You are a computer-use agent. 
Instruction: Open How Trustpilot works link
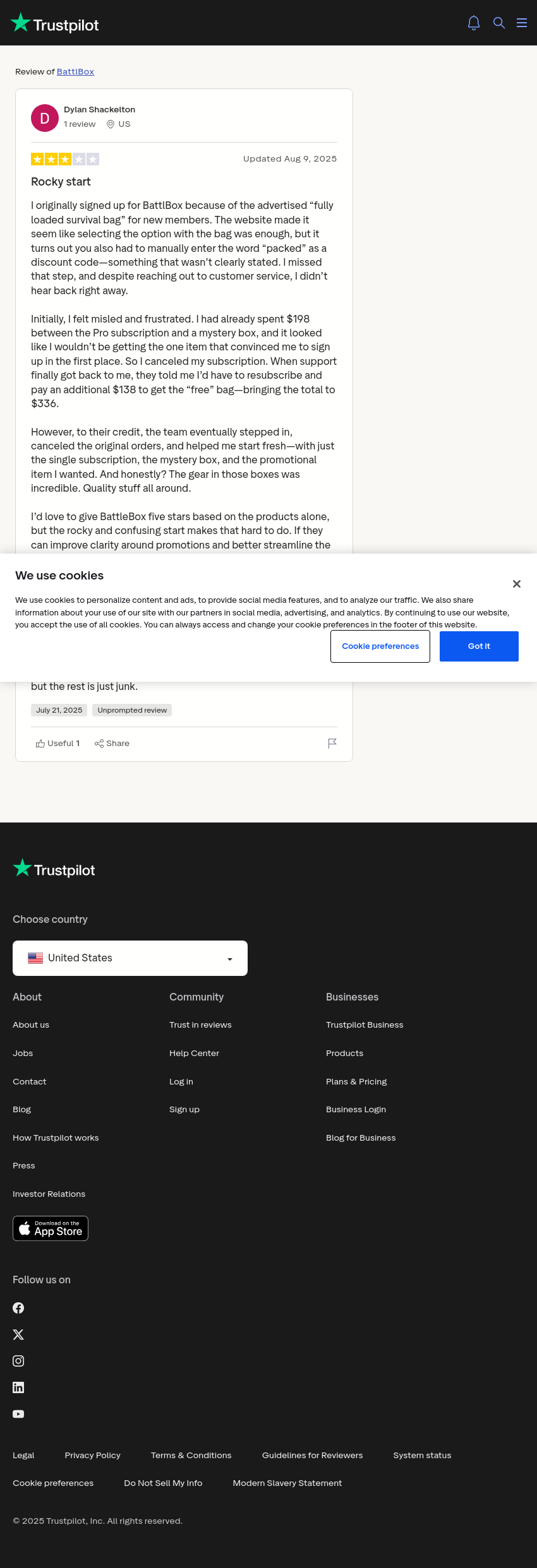click(x=56, y=1138)
